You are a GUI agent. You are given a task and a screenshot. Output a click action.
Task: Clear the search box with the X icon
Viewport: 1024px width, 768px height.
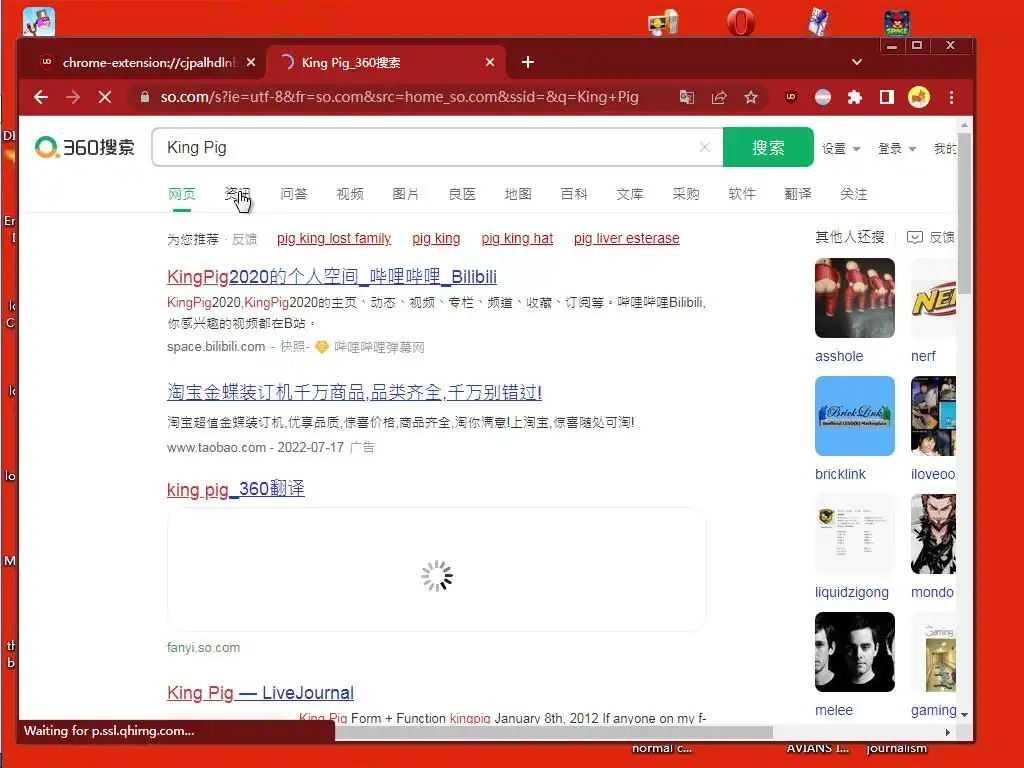[705, 147]
